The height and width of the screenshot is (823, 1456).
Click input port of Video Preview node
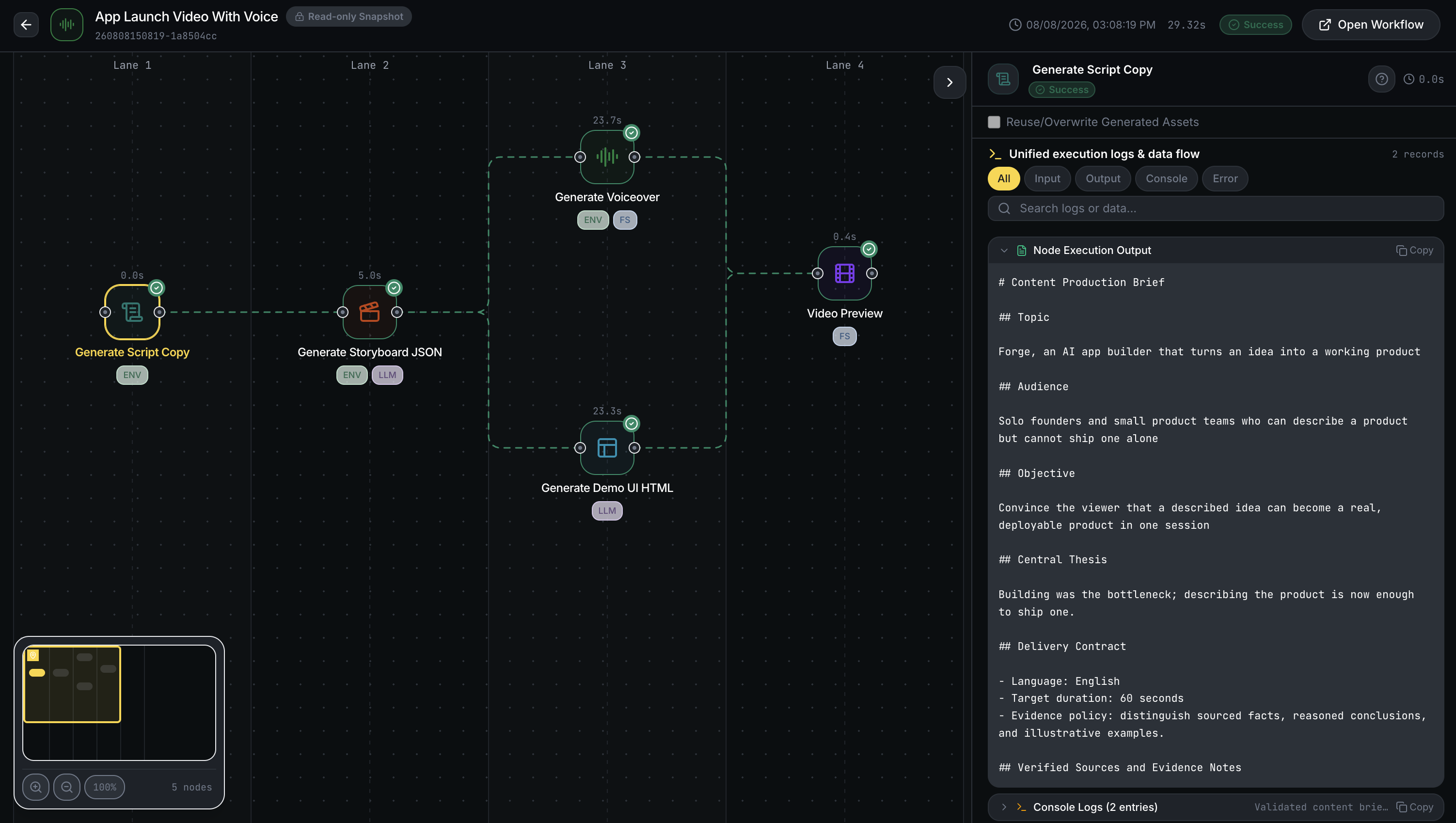point(817,273)
